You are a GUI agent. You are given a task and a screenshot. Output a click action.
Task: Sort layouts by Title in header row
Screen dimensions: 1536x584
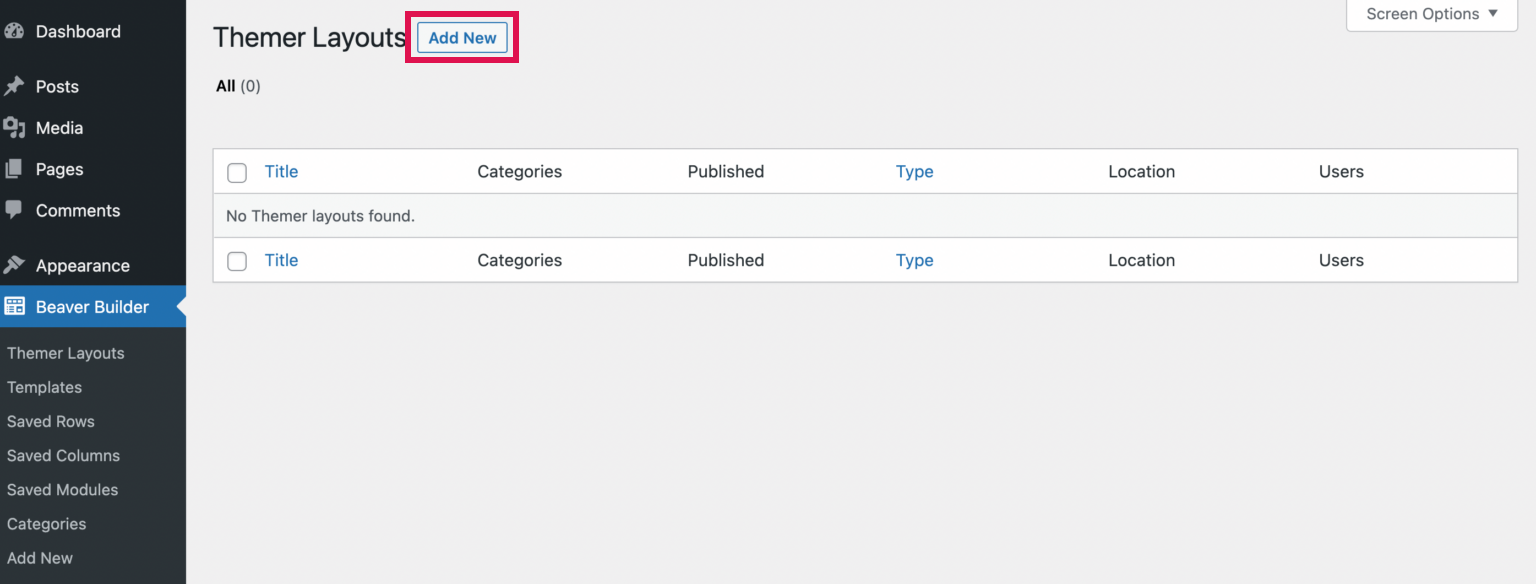[281, 172]
